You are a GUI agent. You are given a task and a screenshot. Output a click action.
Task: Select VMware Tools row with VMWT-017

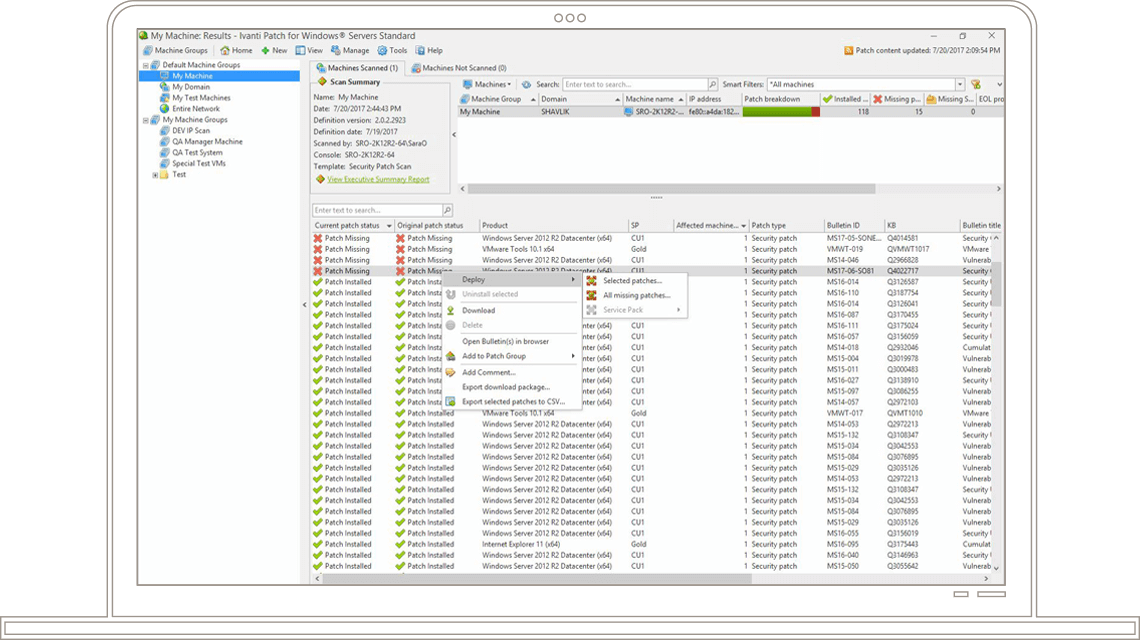[651, 413]
